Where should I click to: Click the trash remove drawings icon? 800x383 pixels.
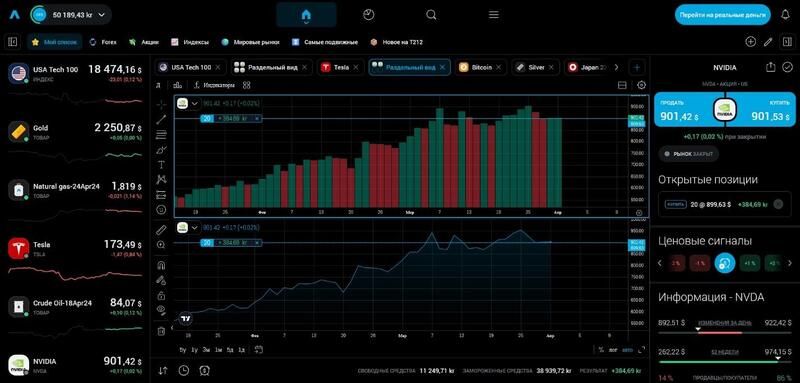[161, 330]
